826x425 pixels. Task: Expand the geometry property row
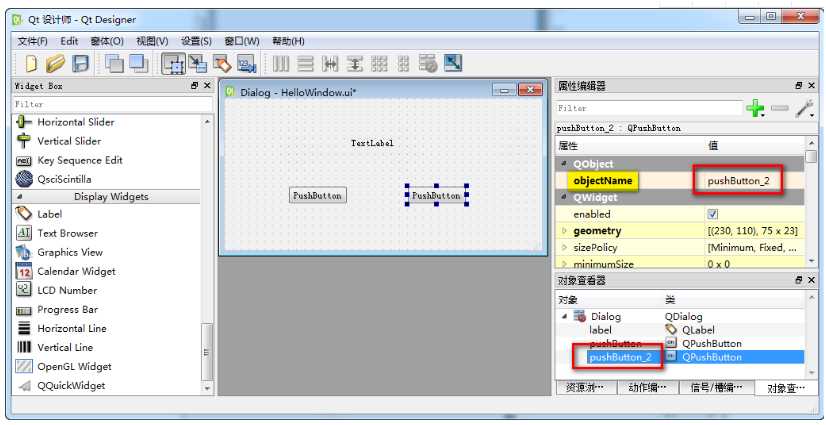[x=564, y=232]
